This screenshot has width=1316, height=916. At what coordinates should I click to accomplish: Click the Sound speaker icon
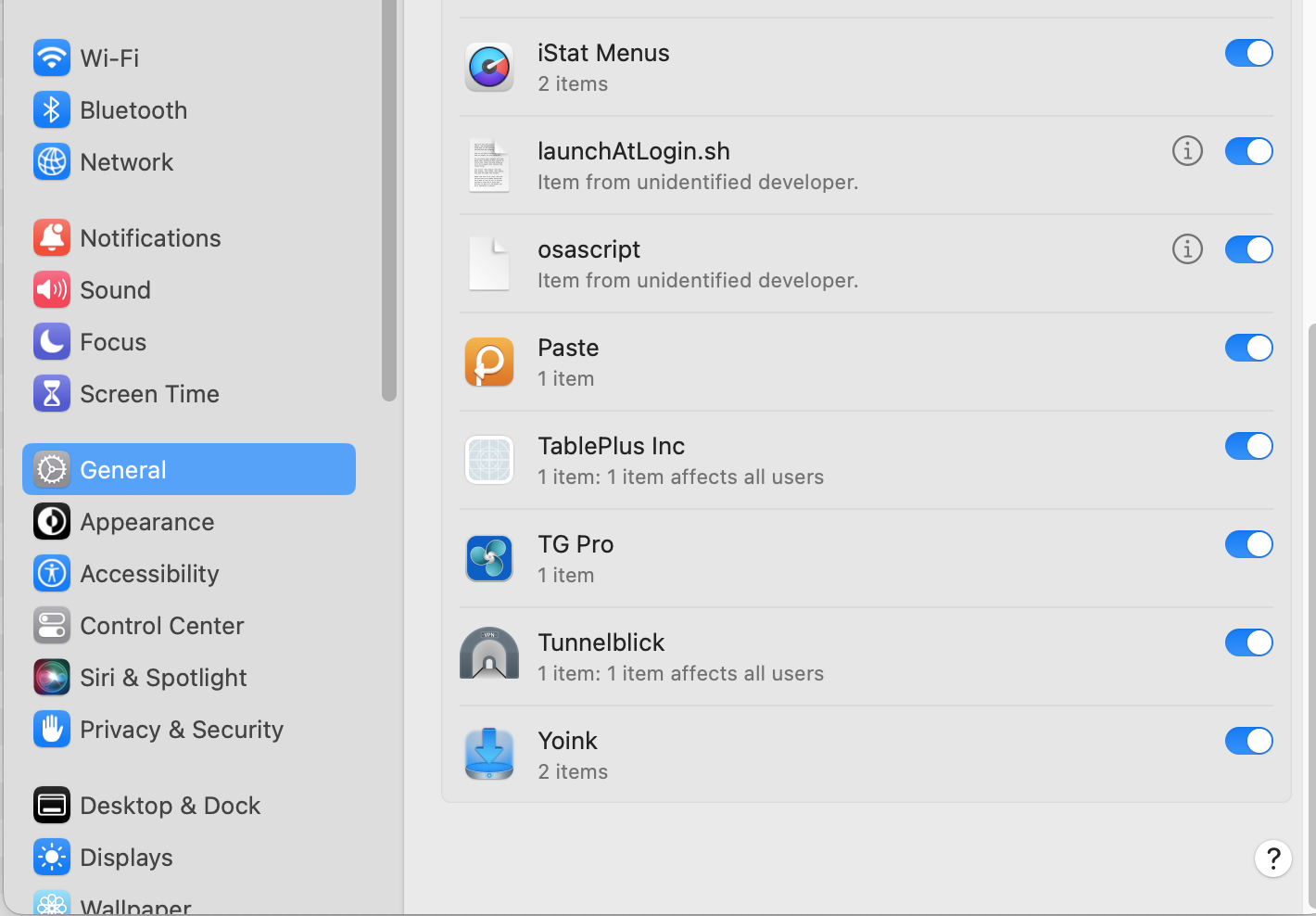pyautogui.click(x=52, y=289)
